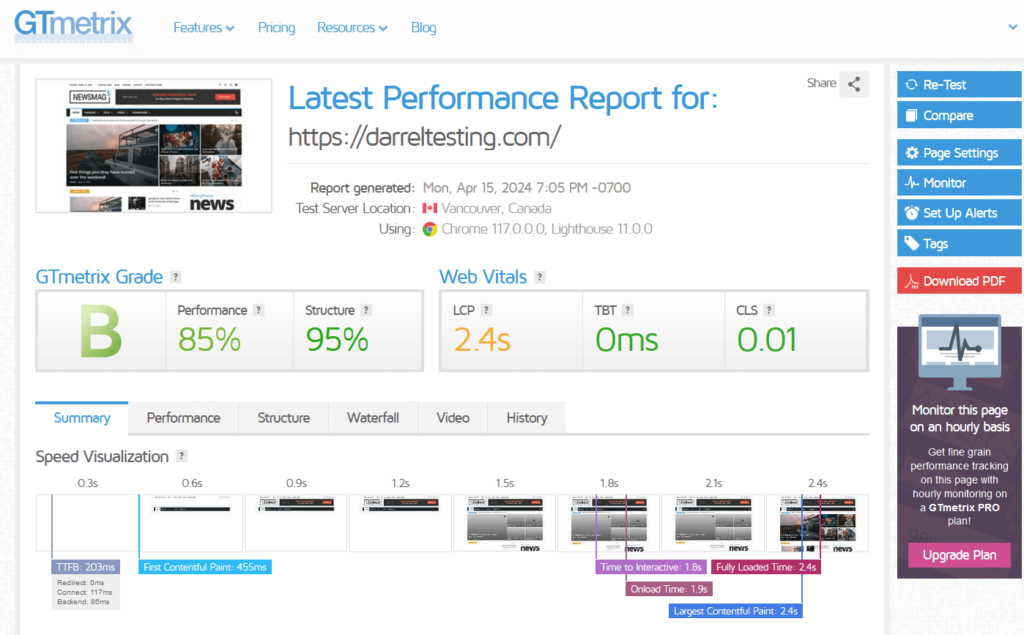Expand the Resources dropdown menu
The height and width of the screenshot is (635, 1024).
(x=352, y=27)
